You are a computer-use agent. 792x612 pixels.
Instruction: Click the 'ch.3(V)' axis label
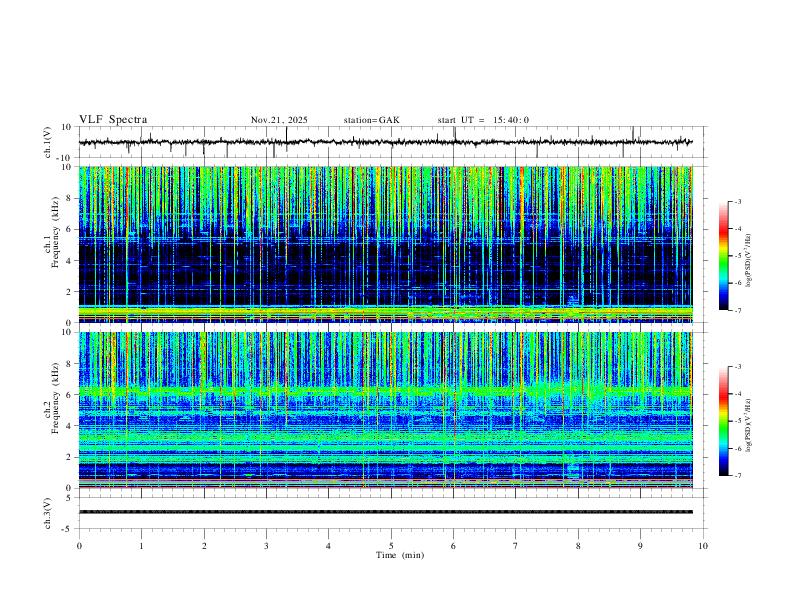coord(48,514)
